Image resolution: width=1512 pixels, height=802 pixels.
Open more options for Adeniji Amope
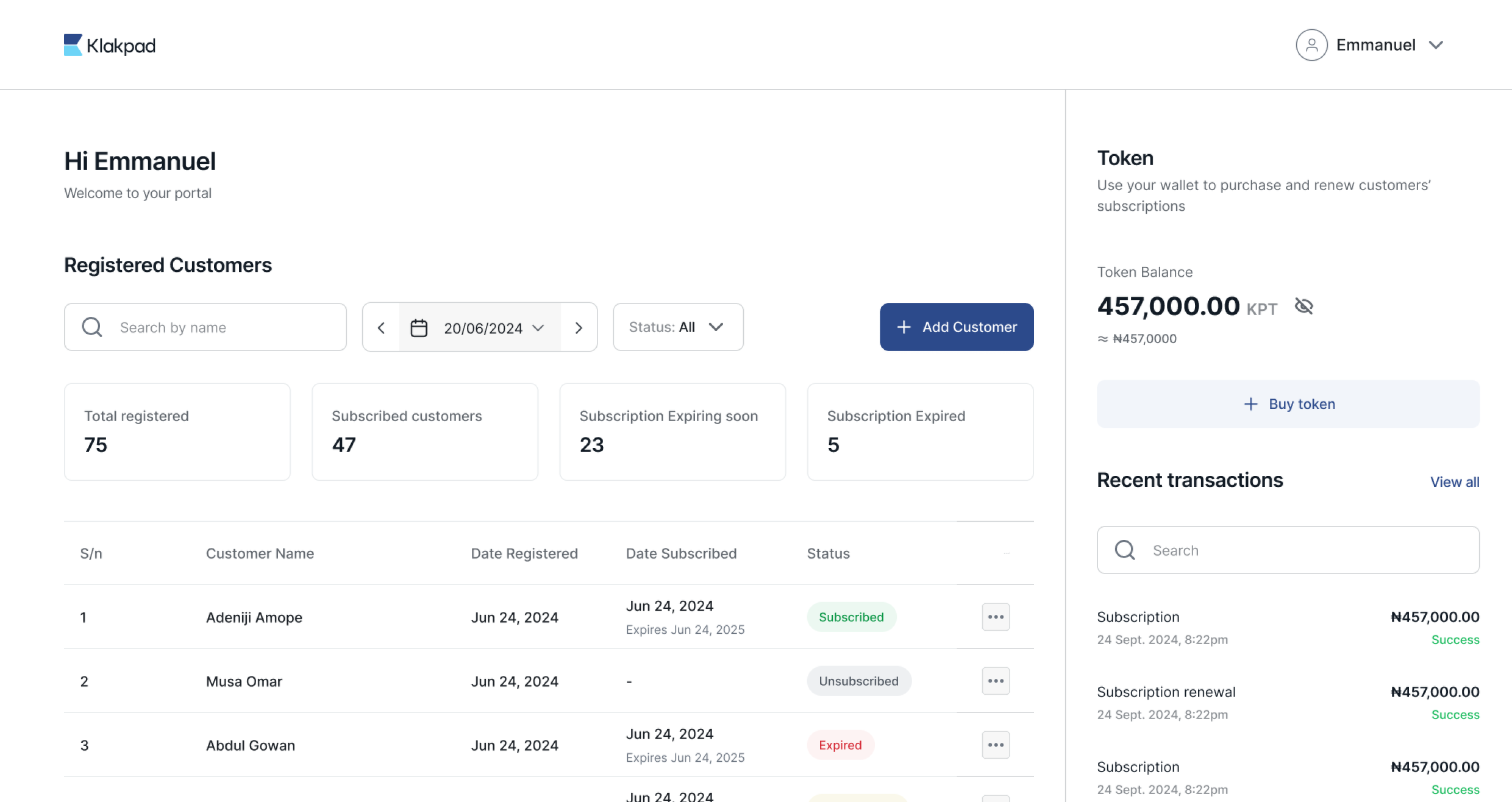996,617
